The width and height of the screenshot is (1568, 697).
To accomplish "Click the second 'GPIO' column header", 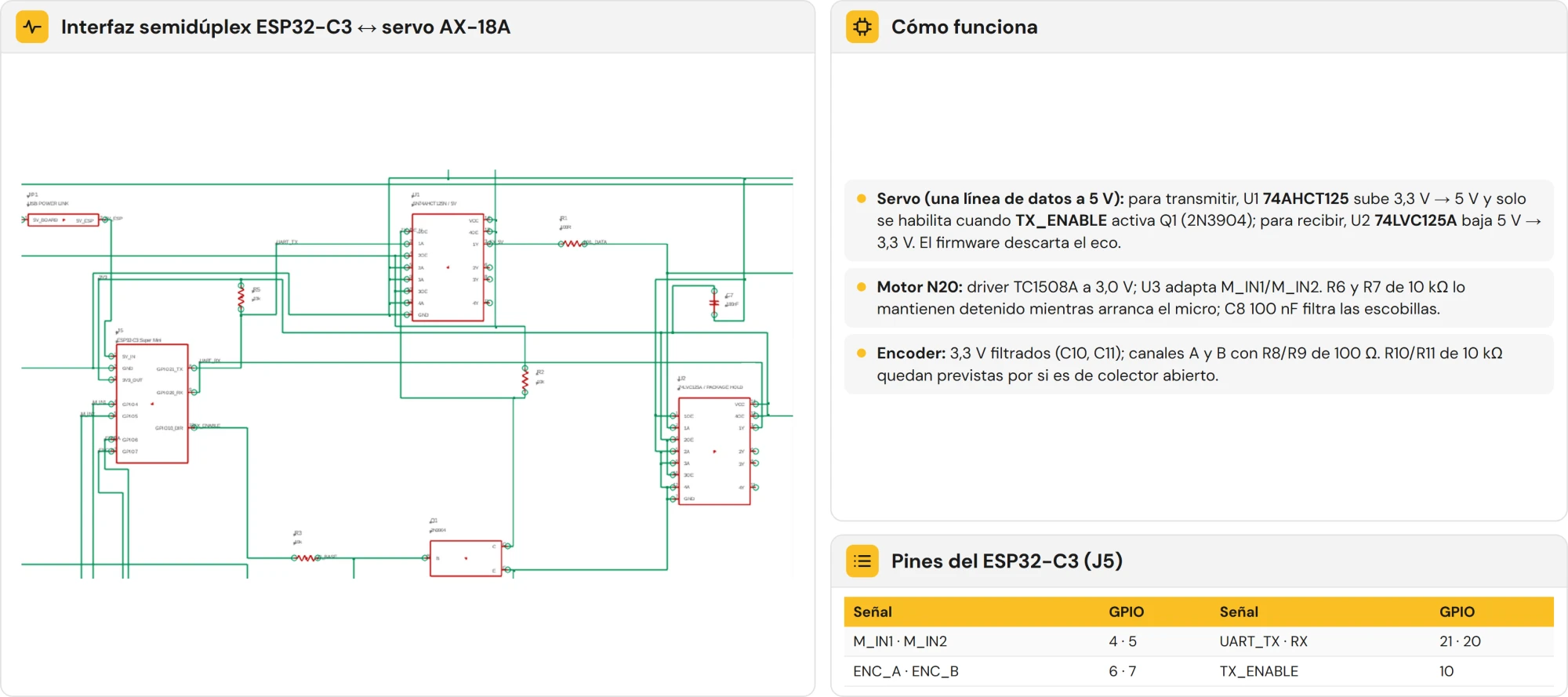I will click(x=1457, y=612).
